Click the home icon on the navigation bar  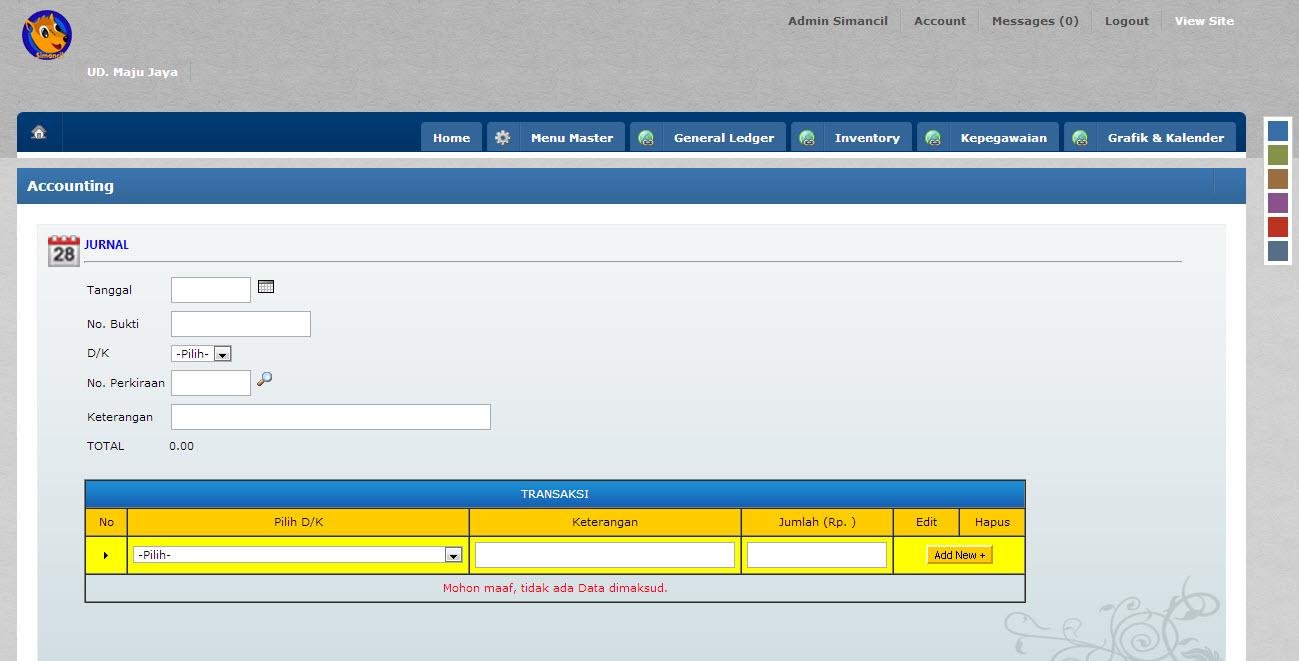[38, 131]
